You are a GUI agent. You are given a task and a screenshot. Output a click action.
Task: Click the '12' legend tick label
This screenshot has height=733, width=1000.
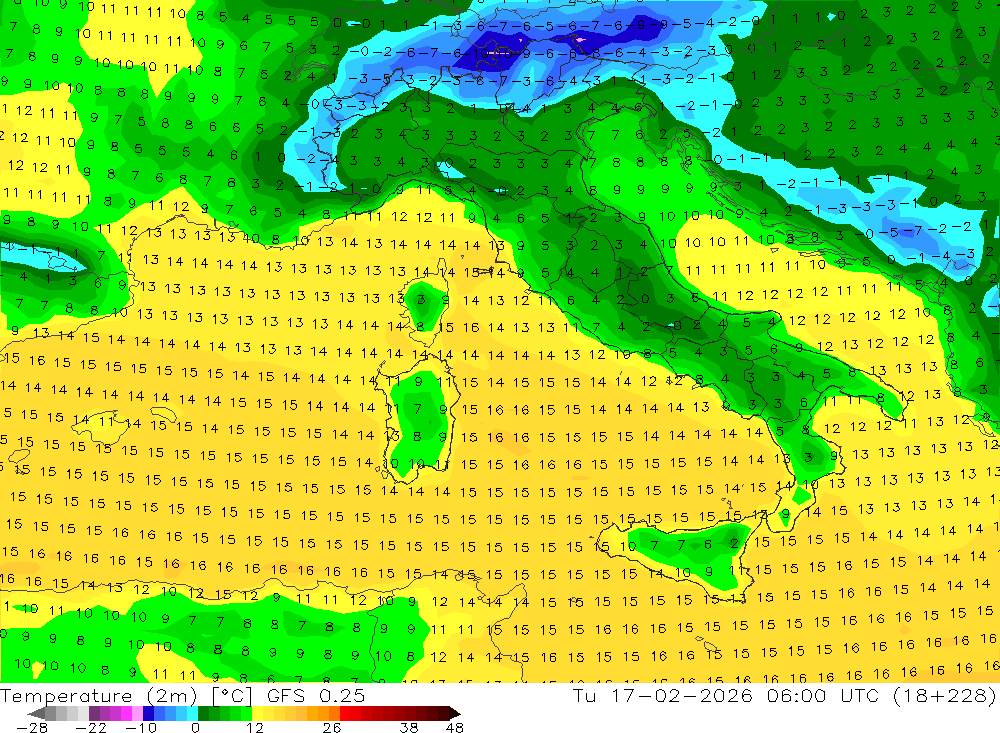(x=254, y=727)
